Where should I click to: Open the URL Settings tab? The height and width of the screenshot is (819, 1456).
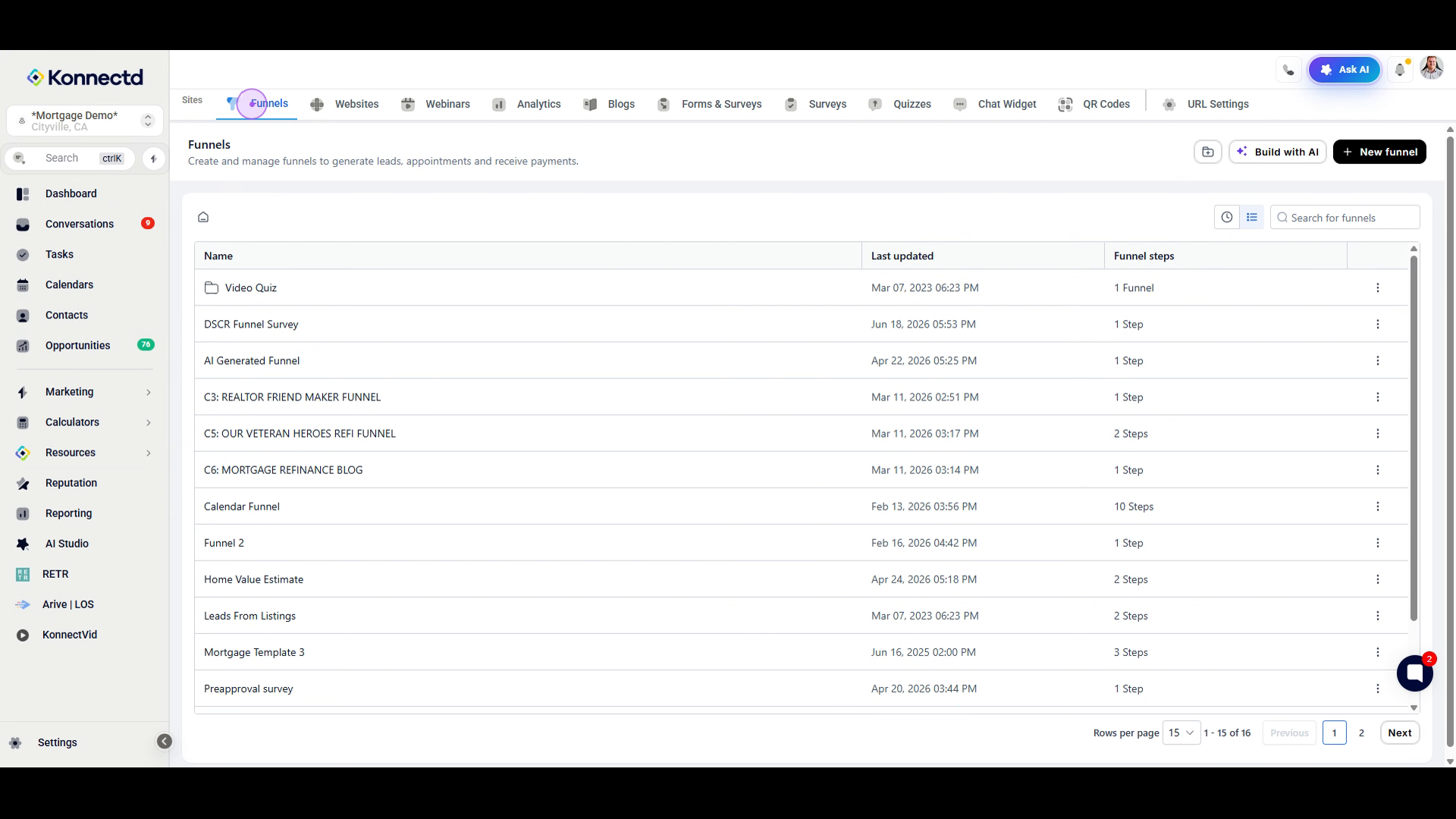click(1206, 105)
